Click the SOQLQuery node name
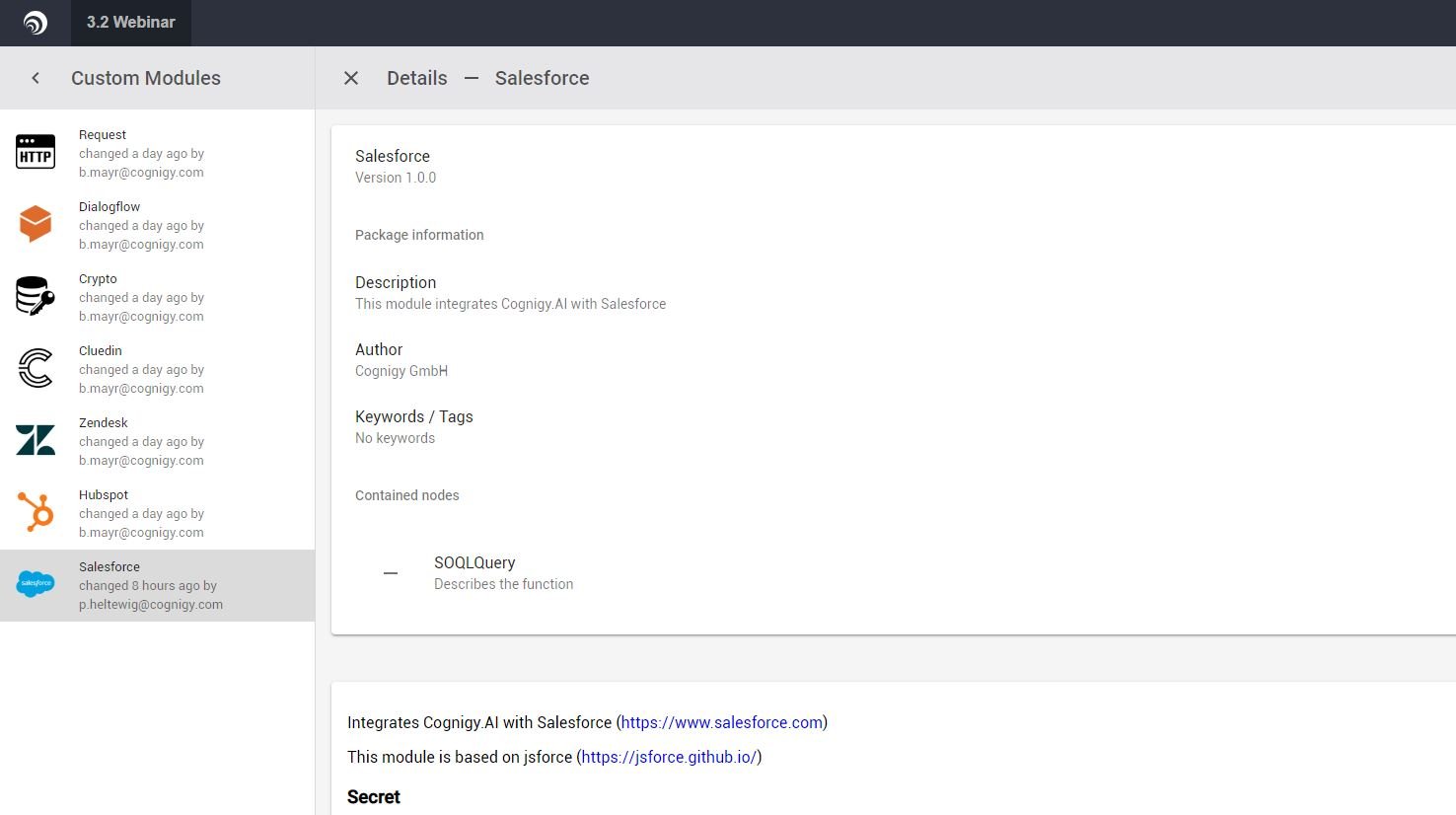 point(474,562)
